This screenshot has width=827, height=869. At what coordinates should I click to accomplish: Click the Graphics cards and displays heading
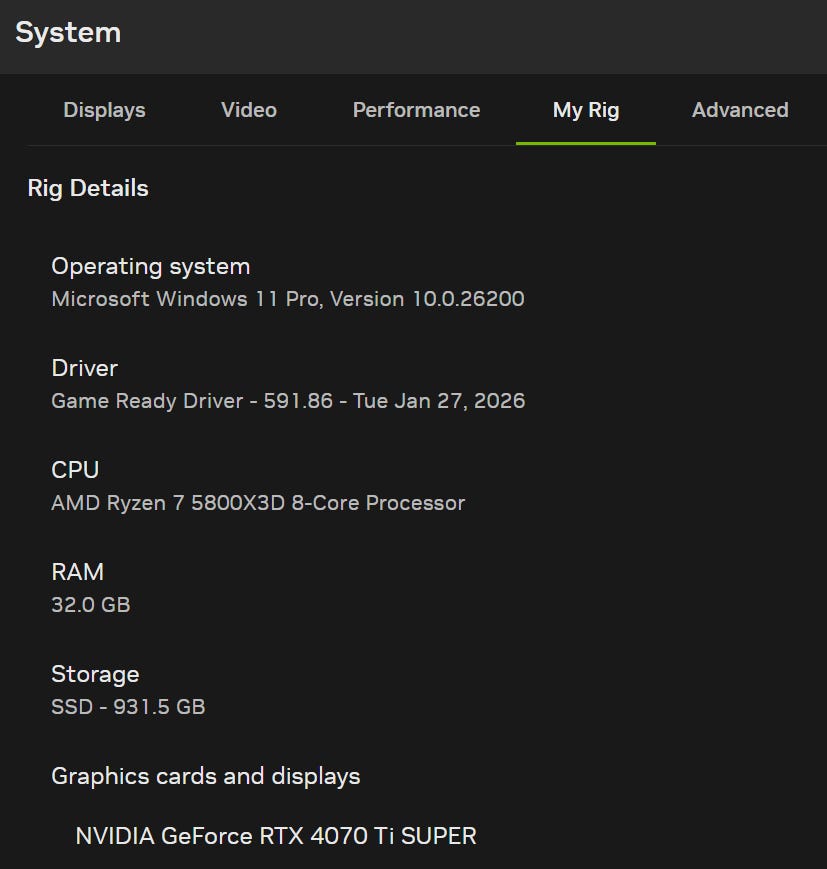[x=206, y=776]
